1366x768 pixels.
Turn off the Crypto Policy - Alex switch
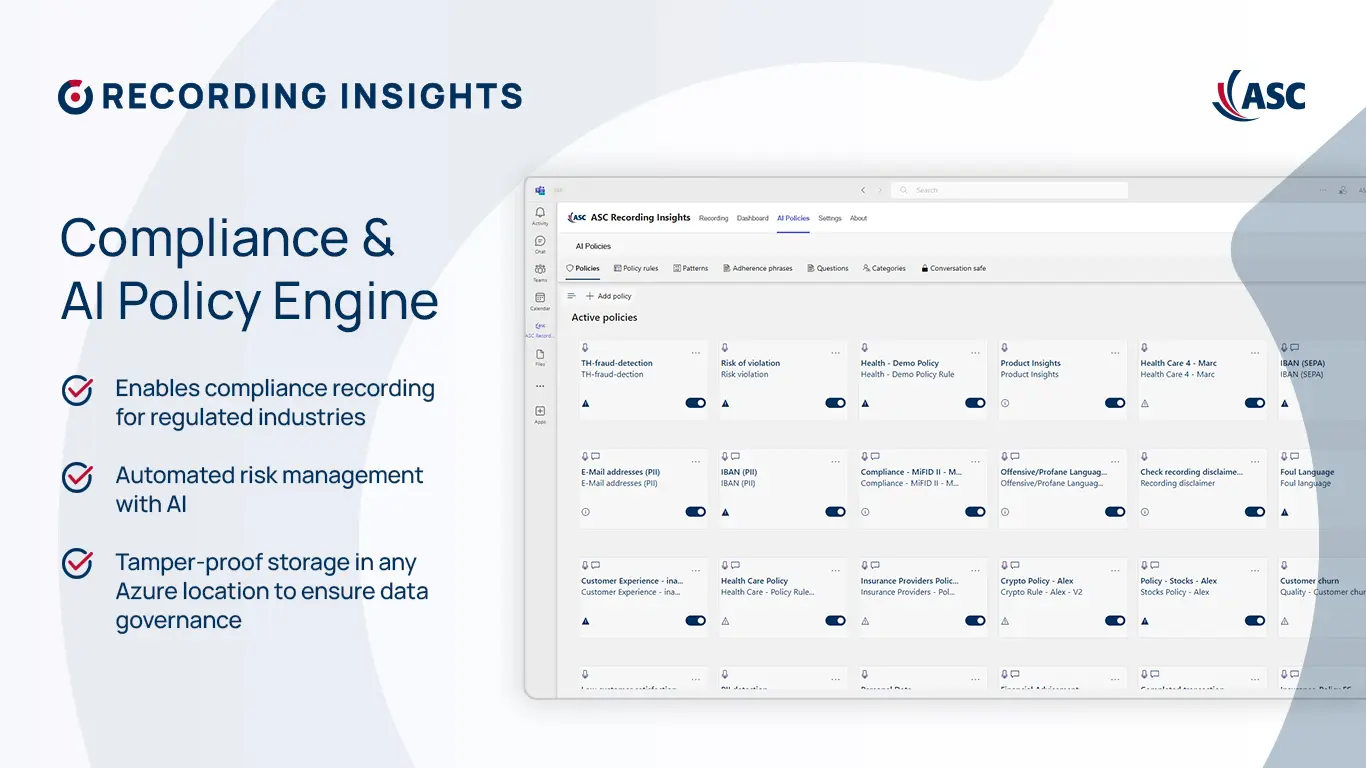[x=1115, y=621]
